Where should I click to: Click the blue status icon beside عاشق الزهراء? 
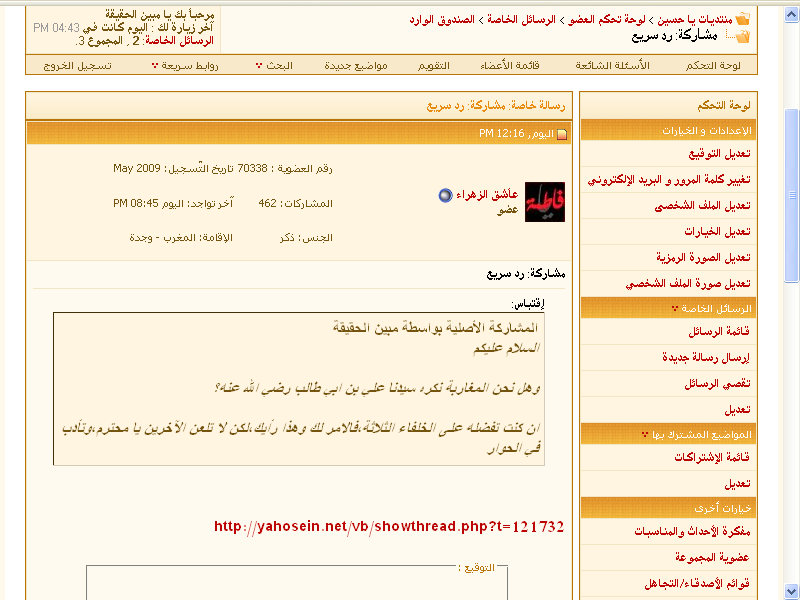445,195
